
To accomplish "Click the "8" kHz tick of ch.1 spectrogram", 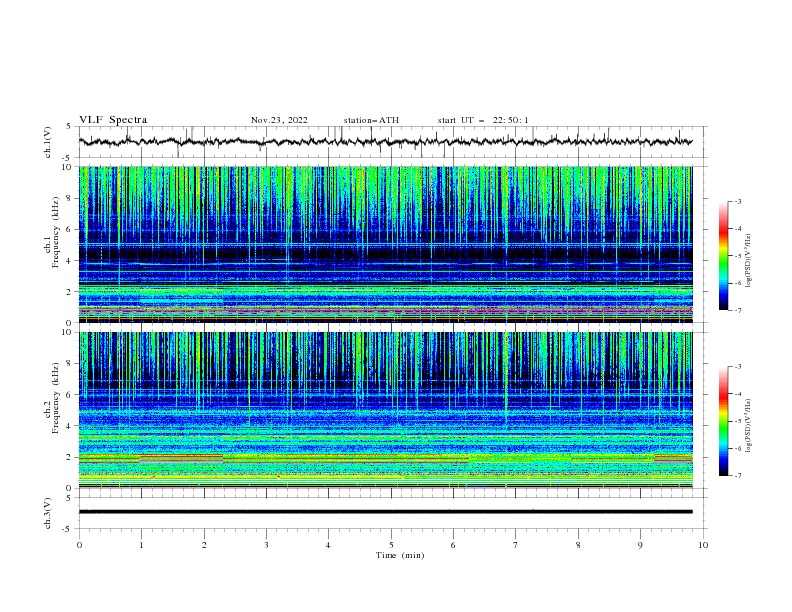I will tap(71, 198).
